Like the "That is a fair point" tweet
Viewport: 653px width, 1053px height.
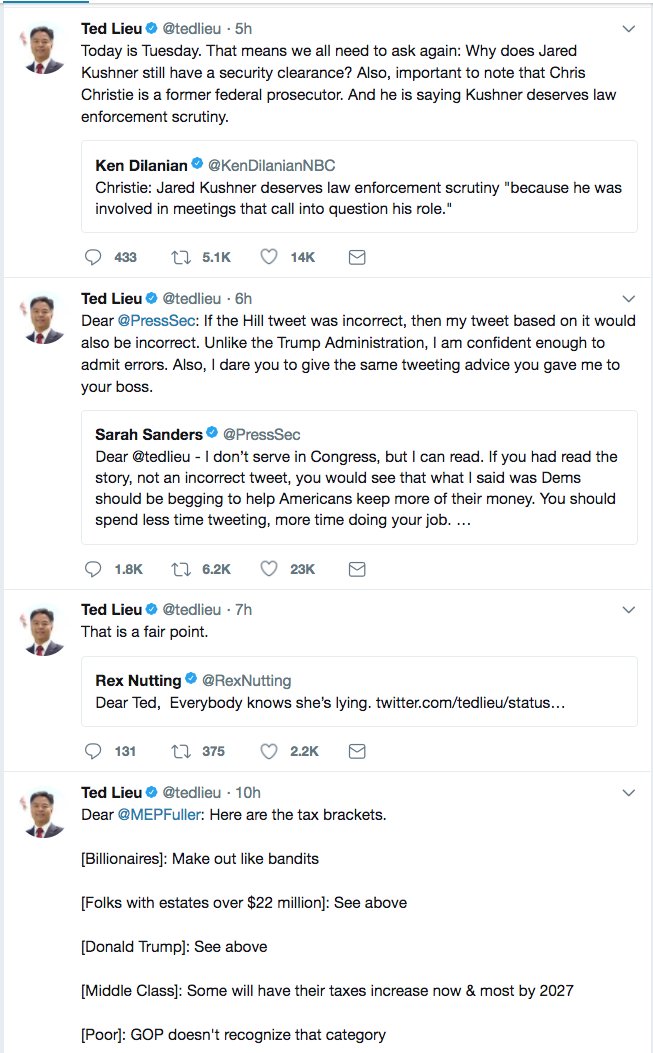click(x=269, y=751)
